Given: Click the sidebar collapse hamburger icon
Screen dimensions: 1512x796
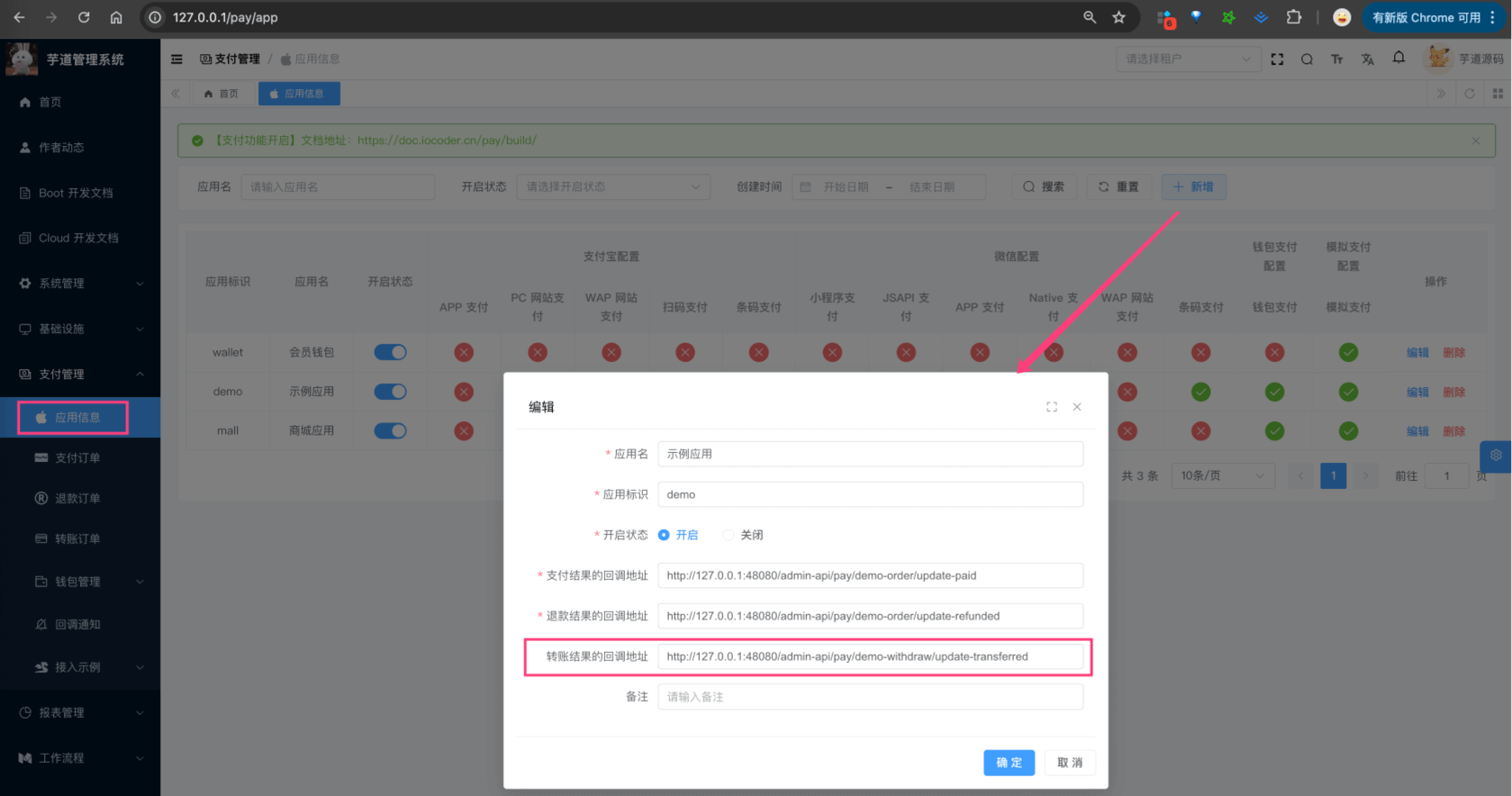Looking at the screenshot, I should [x=177, y=59].
